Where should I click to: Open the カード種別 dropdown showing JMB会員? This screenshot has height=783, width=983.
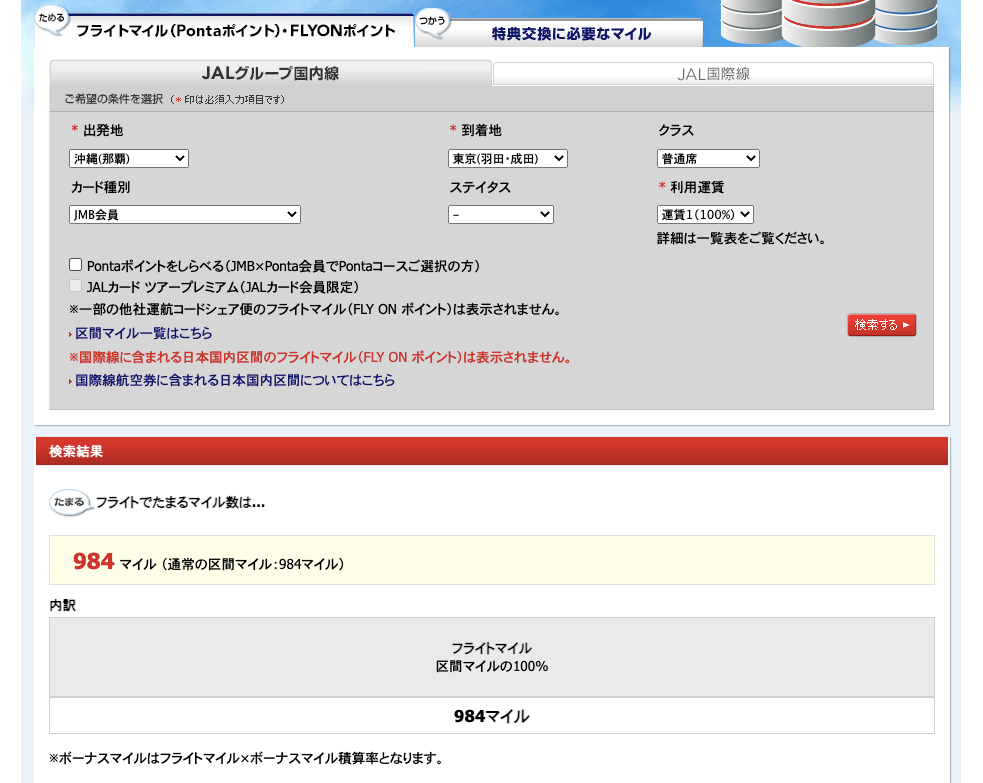(x=185, y=214)
